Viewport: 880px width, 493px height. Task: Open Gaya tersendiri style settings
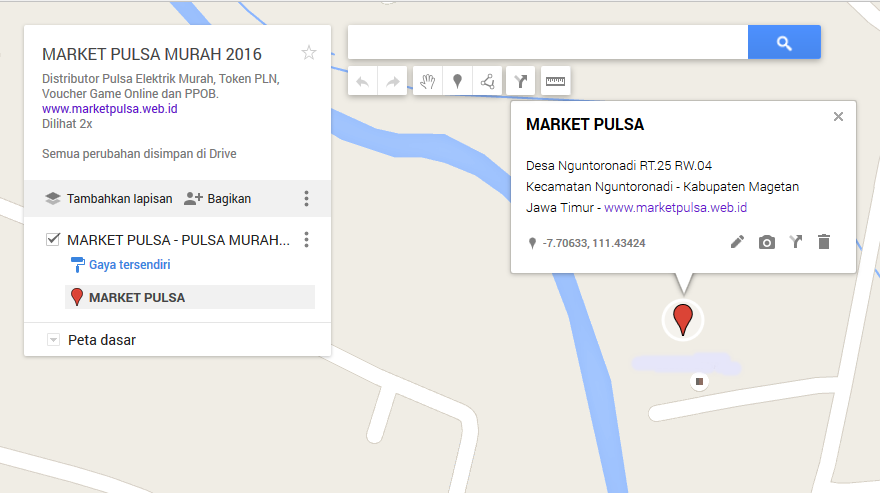[121, 264]
